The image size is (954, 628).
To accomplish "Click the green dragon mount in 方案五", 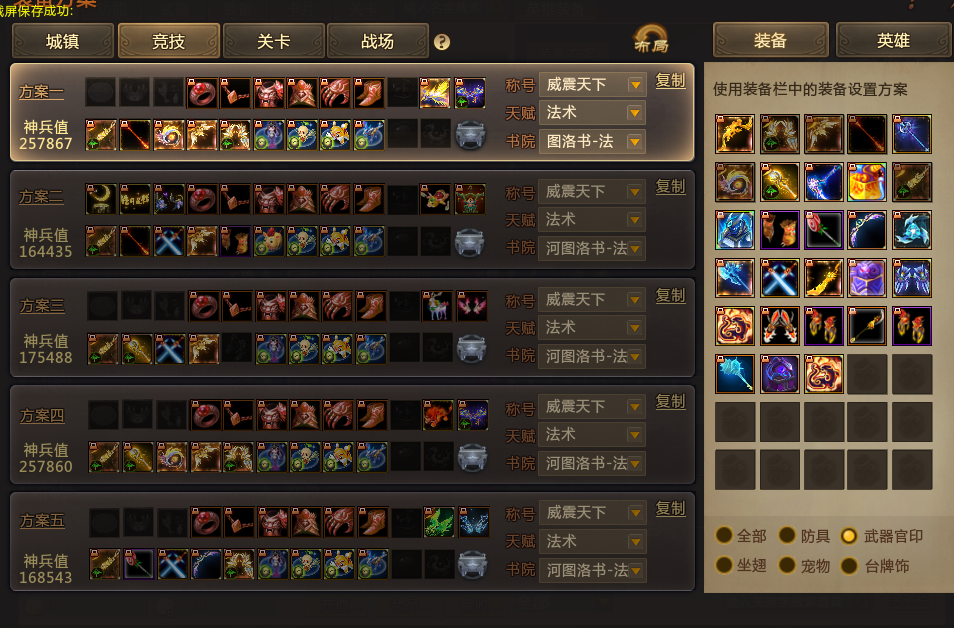I will point(439,522).
